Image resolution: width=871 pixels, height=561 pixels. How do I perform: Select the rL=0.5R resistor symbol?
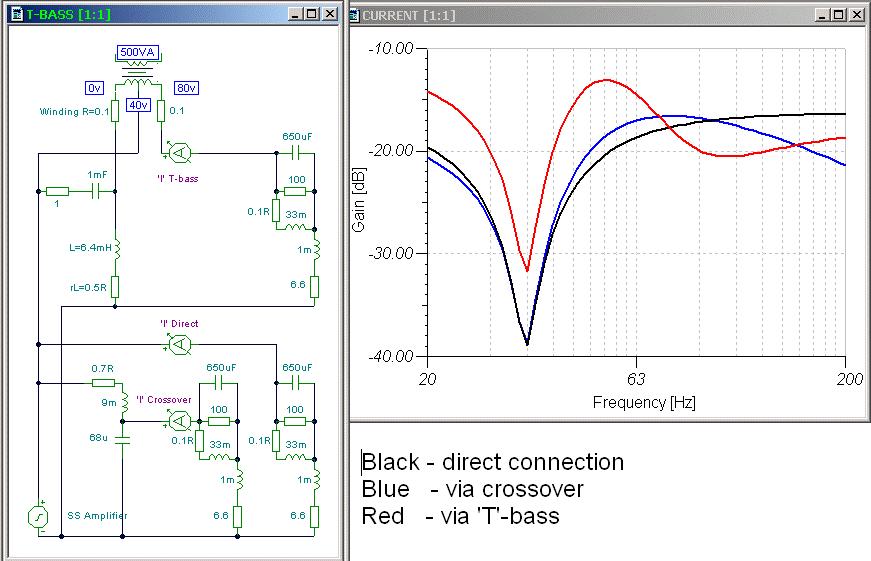115,287
